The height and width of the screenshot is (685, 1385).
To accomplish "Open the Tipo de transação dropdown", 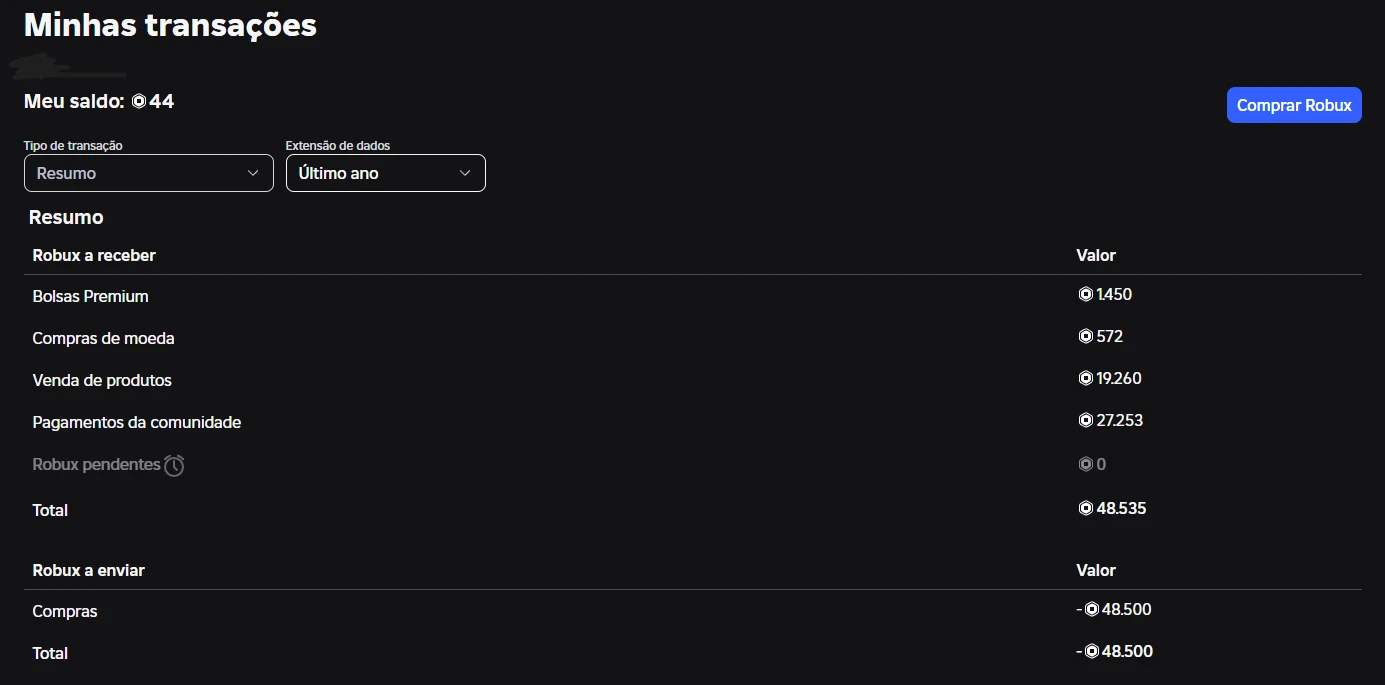I will (148, 173).
